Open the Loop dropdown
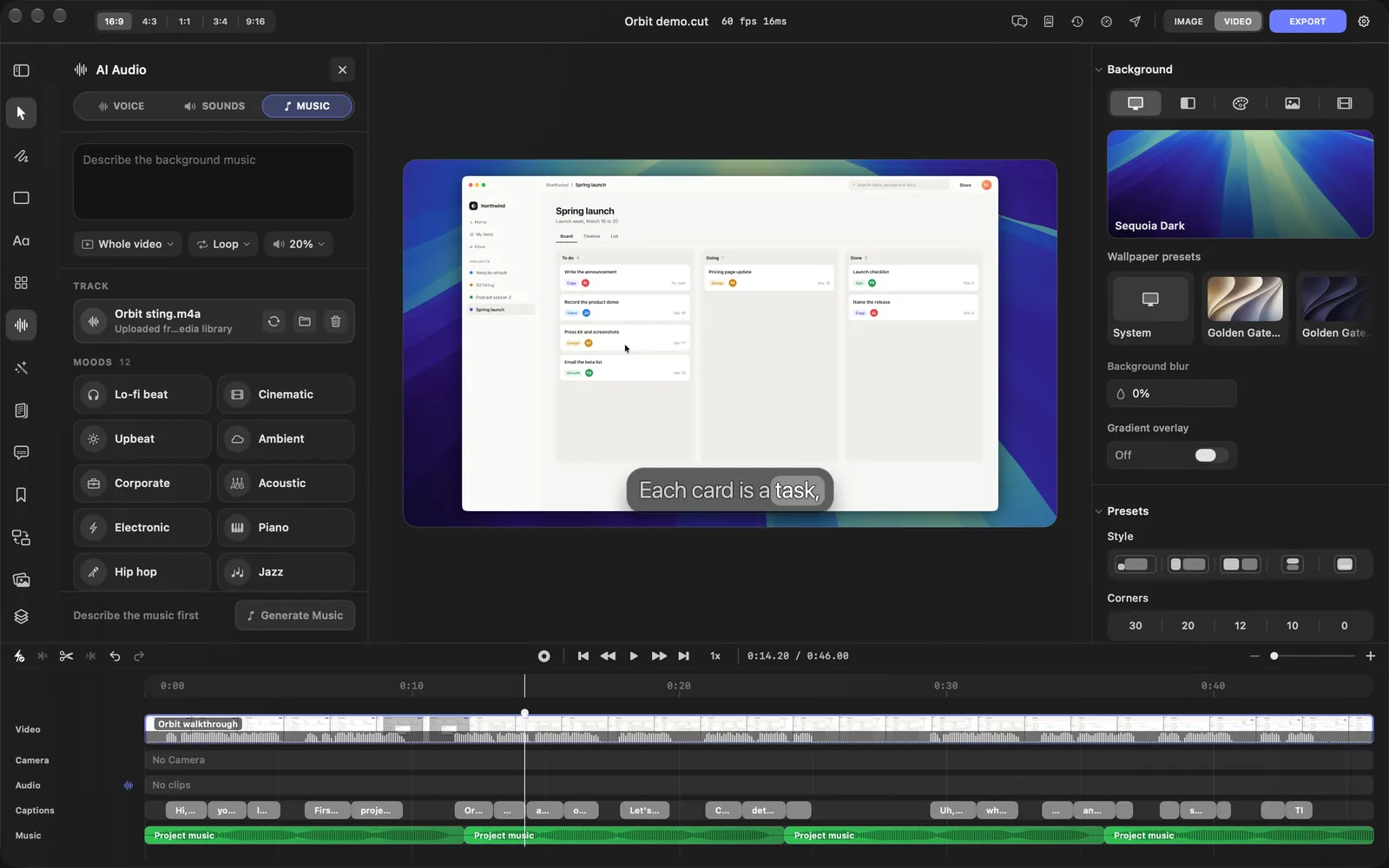Screen dimensions: 1389x868 click(224, 244)
